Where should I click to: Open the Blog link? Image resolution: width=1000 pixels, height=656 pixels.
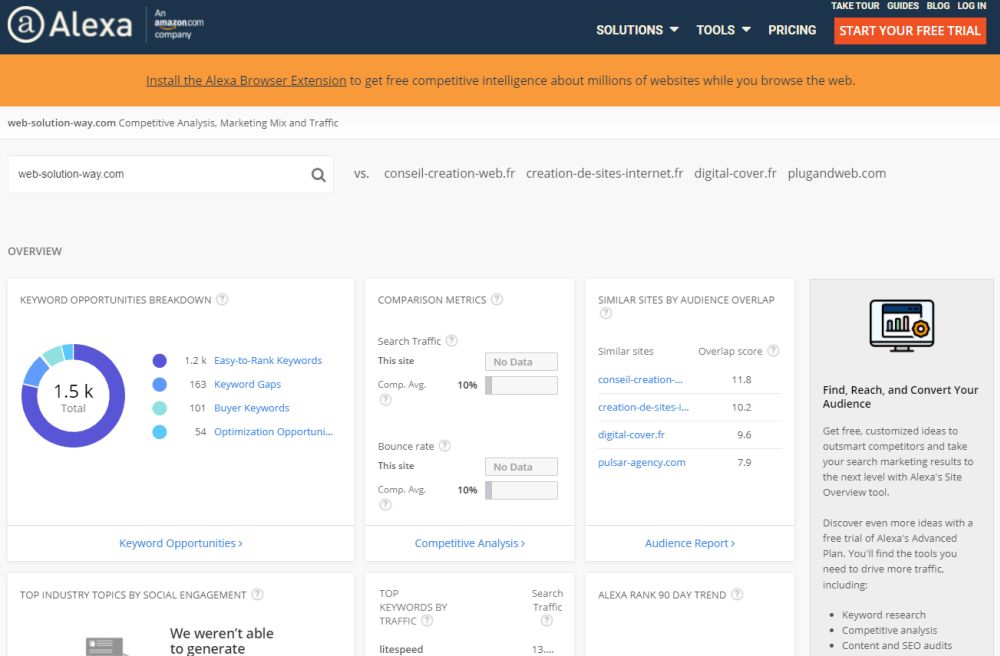pyautogui.click(x=938, y=6)
